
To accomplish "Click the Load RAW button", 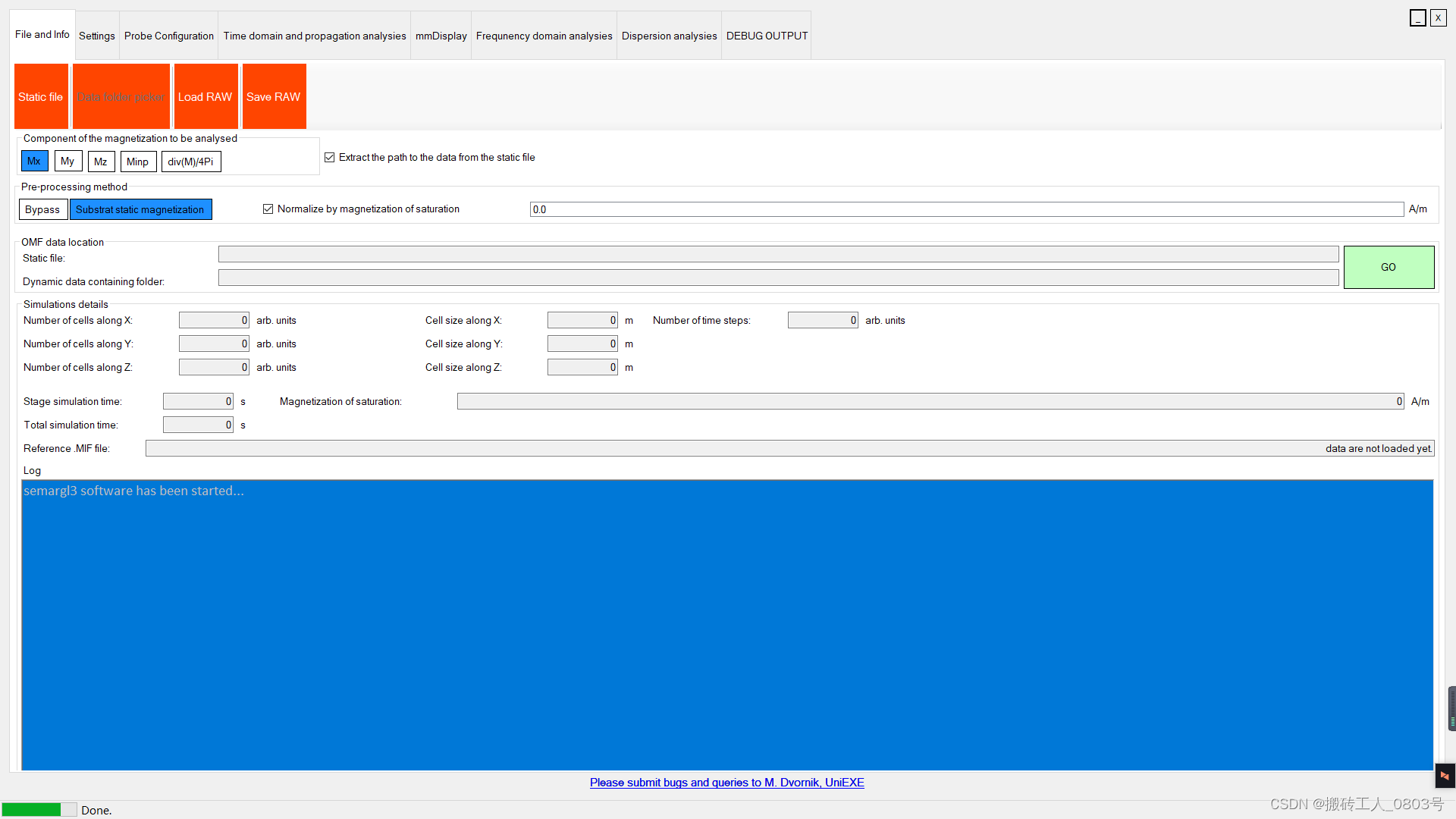I will [x=206, y=96].
